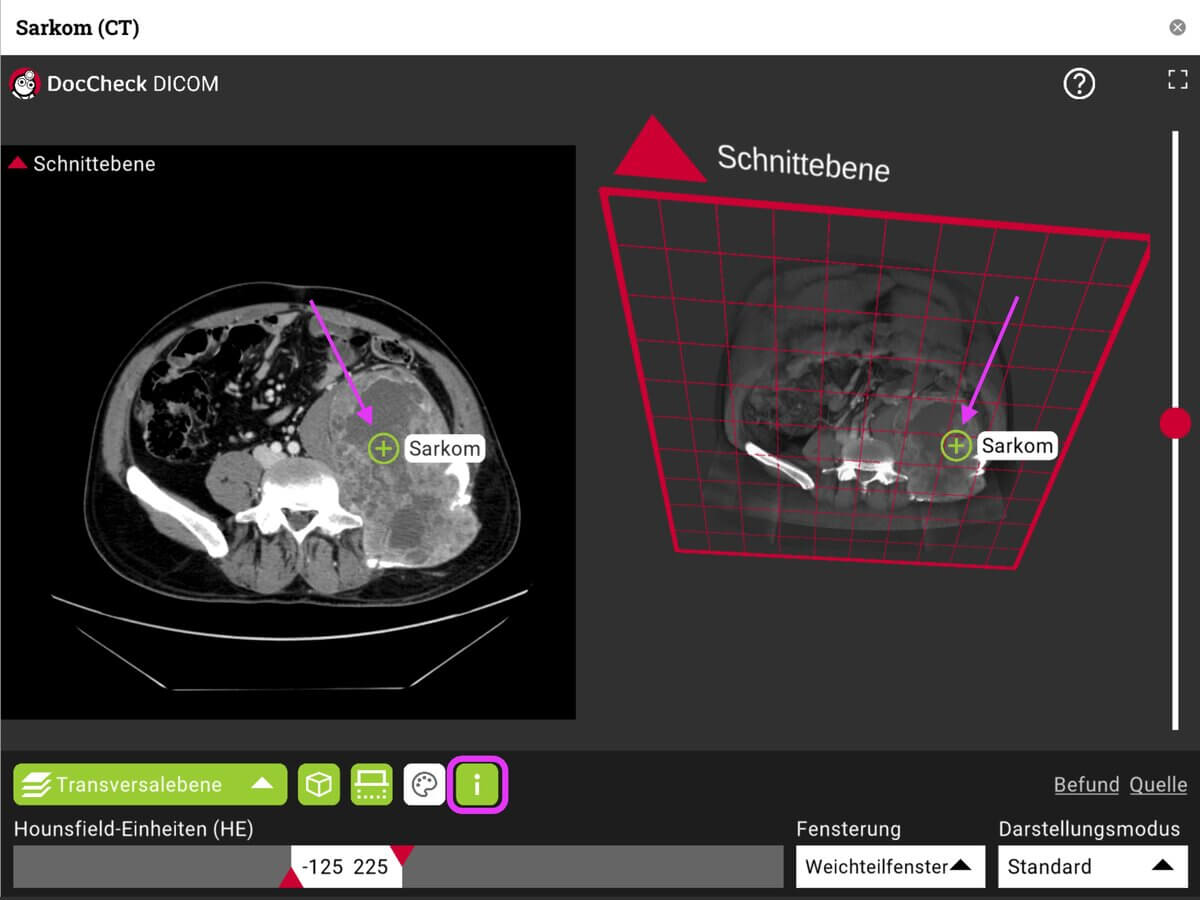Open the Quelle link
Image resolution: width=1200 pixels, height=900 pixels.
pyautogui.click(x=1158, y=785)
